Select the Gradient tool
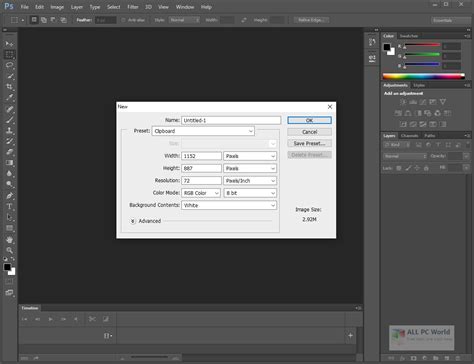The width and height of the screenshot is (474, 364). click(x=9, y=163)
